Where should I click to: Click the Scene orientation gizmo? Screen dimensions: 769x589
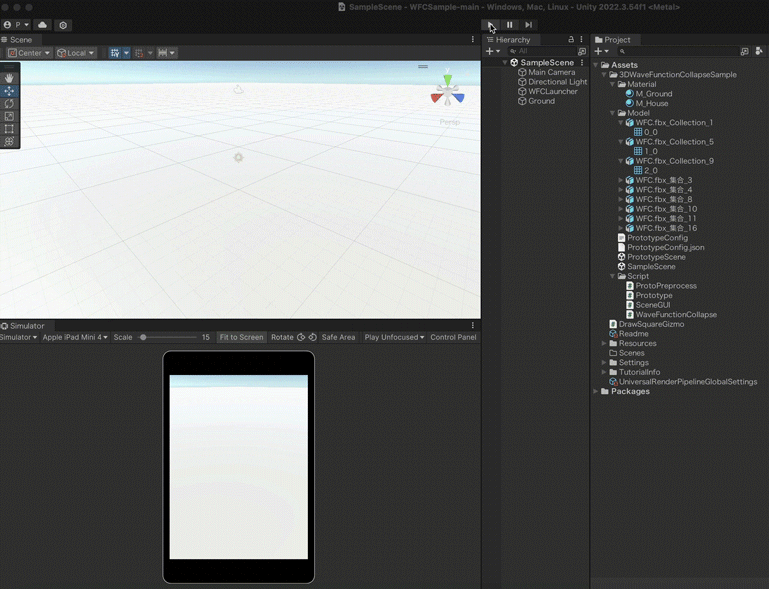pos(447,93)
